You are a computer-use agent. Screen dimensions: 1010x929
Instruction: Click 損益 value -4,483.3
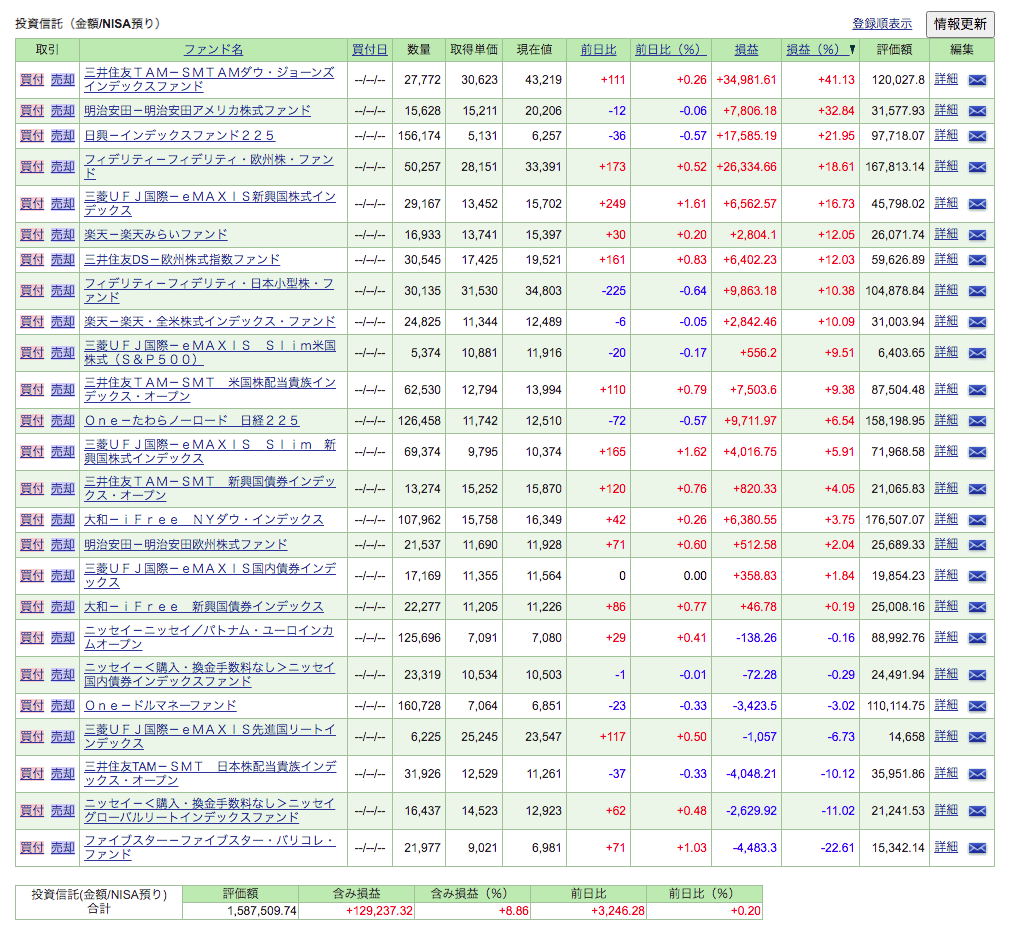(754, 848)
